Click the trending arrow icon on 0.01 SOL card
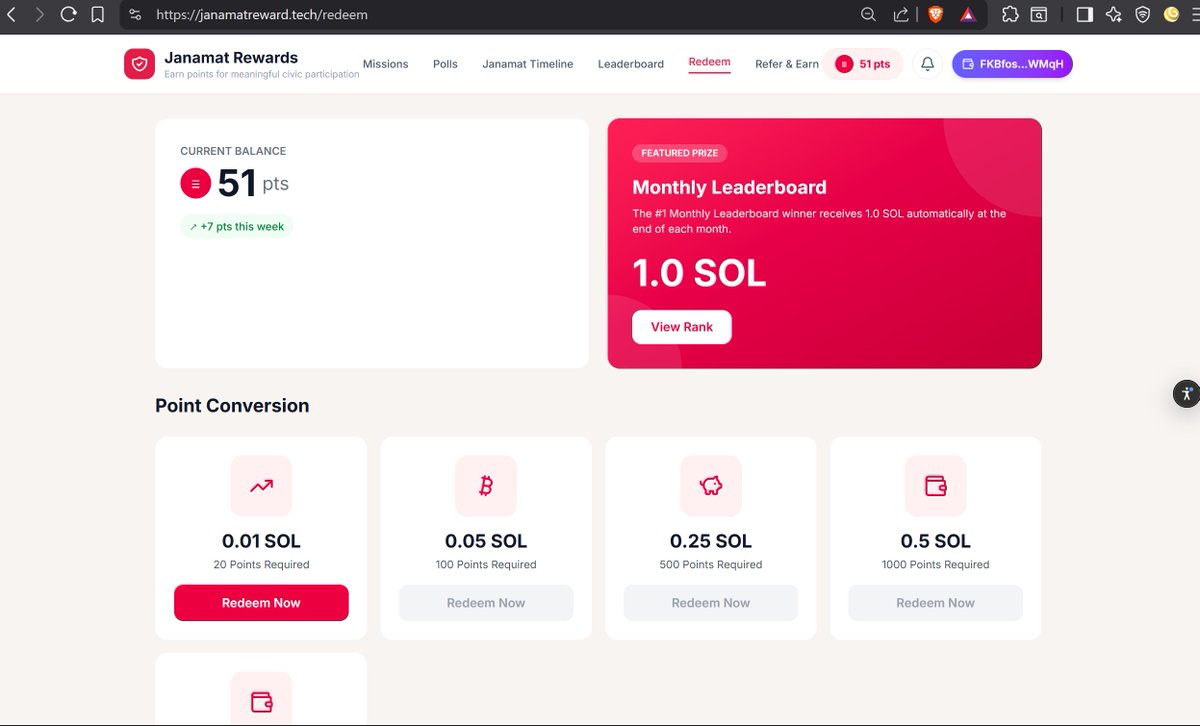Screen dimensions: 1200x726 click(x=261, y=486)
